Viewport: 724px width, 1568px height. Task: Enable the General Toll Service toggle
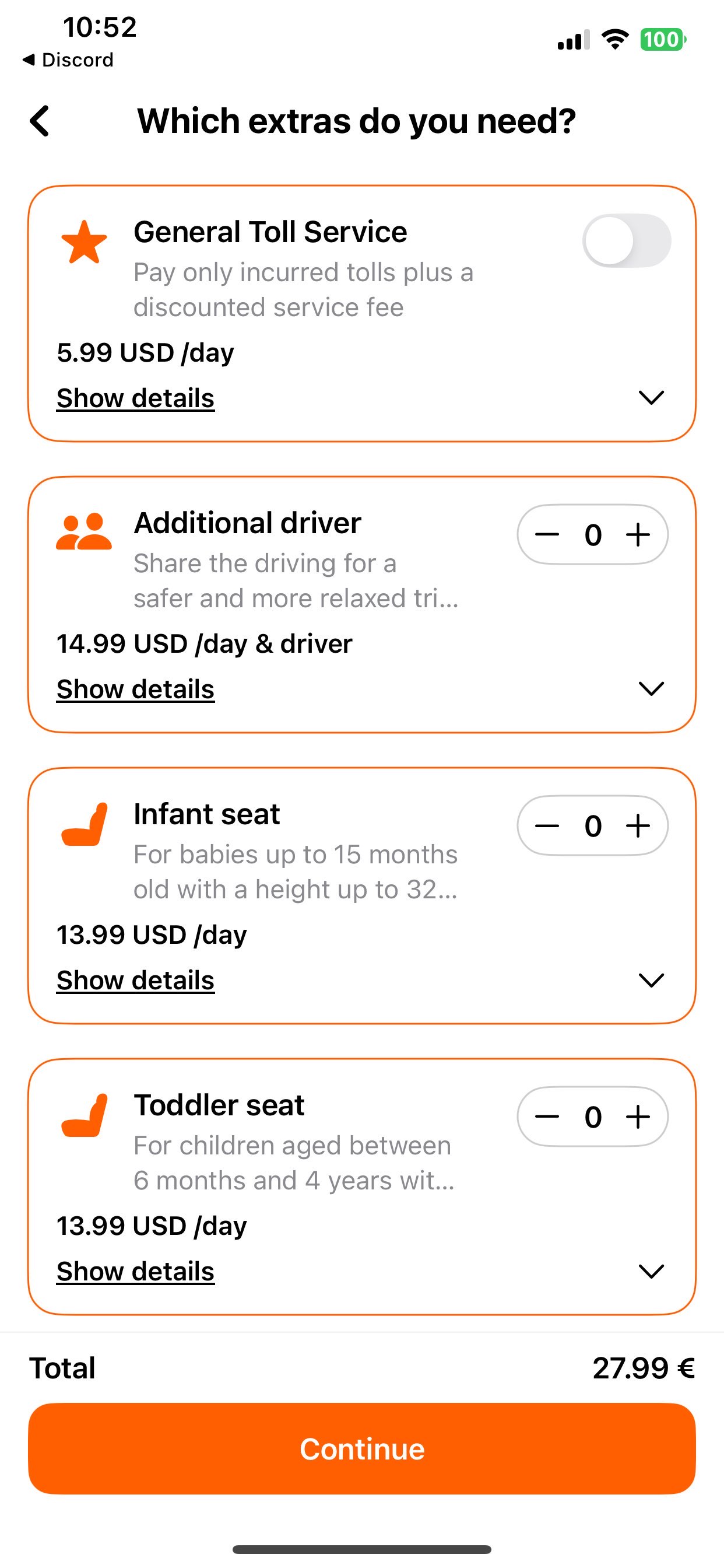point(627,240)
